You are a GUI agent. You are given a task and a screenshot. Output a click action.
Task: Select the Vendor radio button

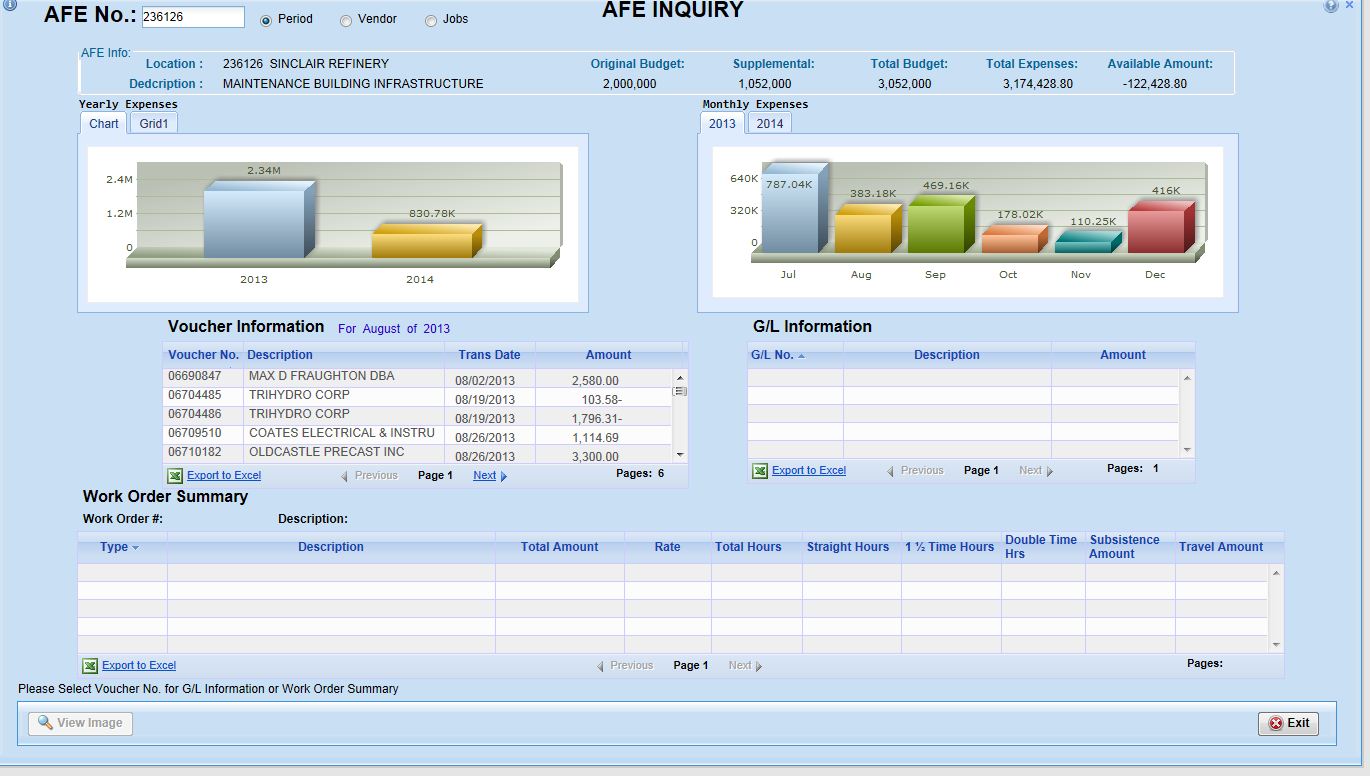pyautogui.click(x=346, y=20)
